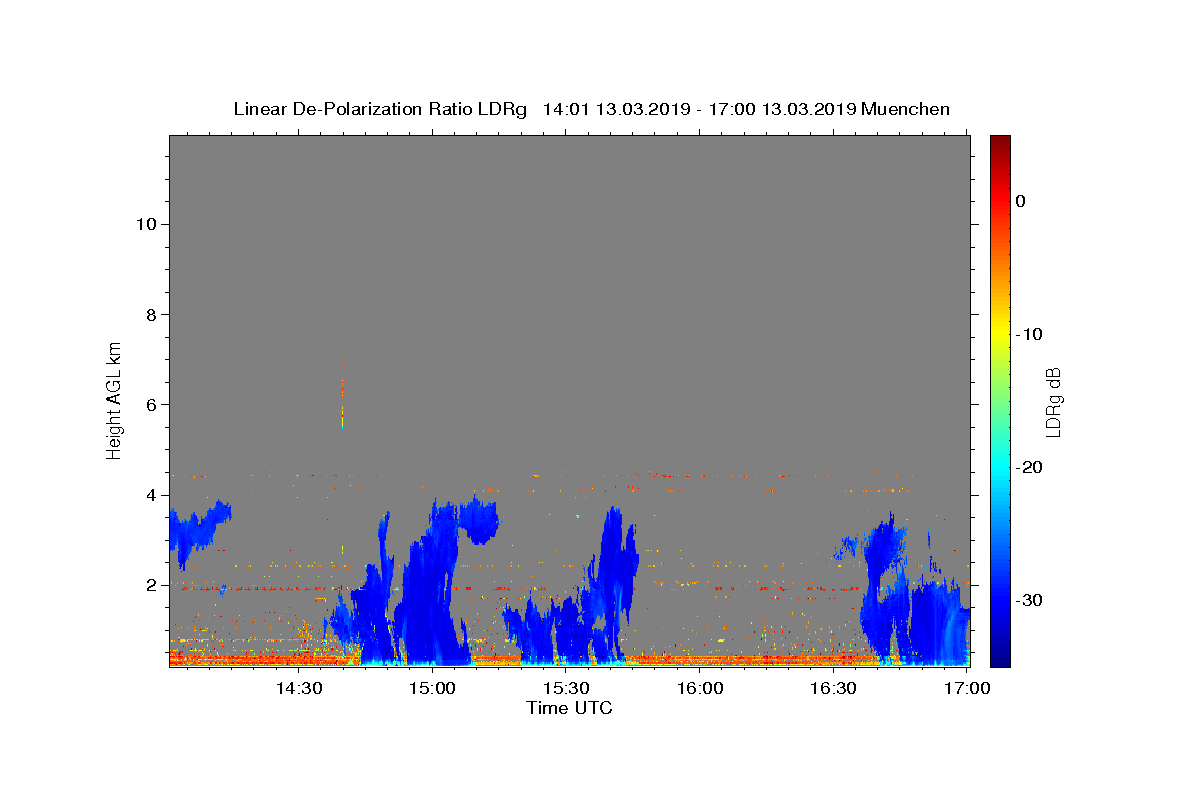Click the 16:00 time tick label
Image resolution: width=1200 pixels, height=800 pixels.
coord(700,688)
